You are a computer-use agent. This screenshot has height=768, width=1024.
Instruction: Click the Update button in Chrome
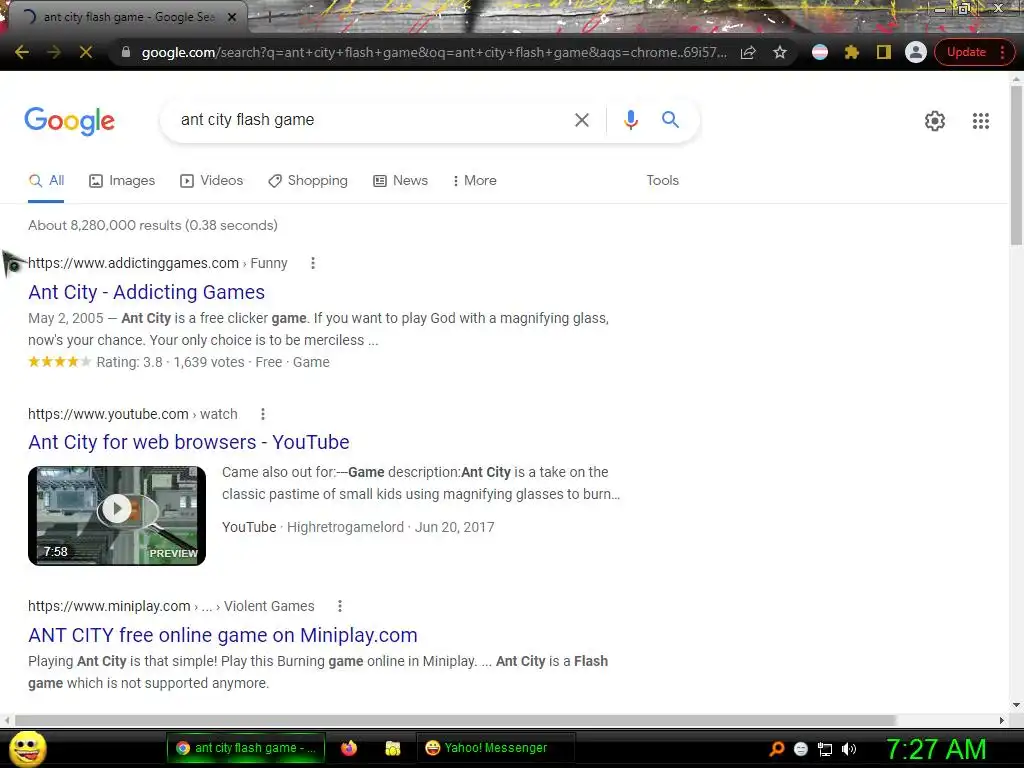click(966, 52)
